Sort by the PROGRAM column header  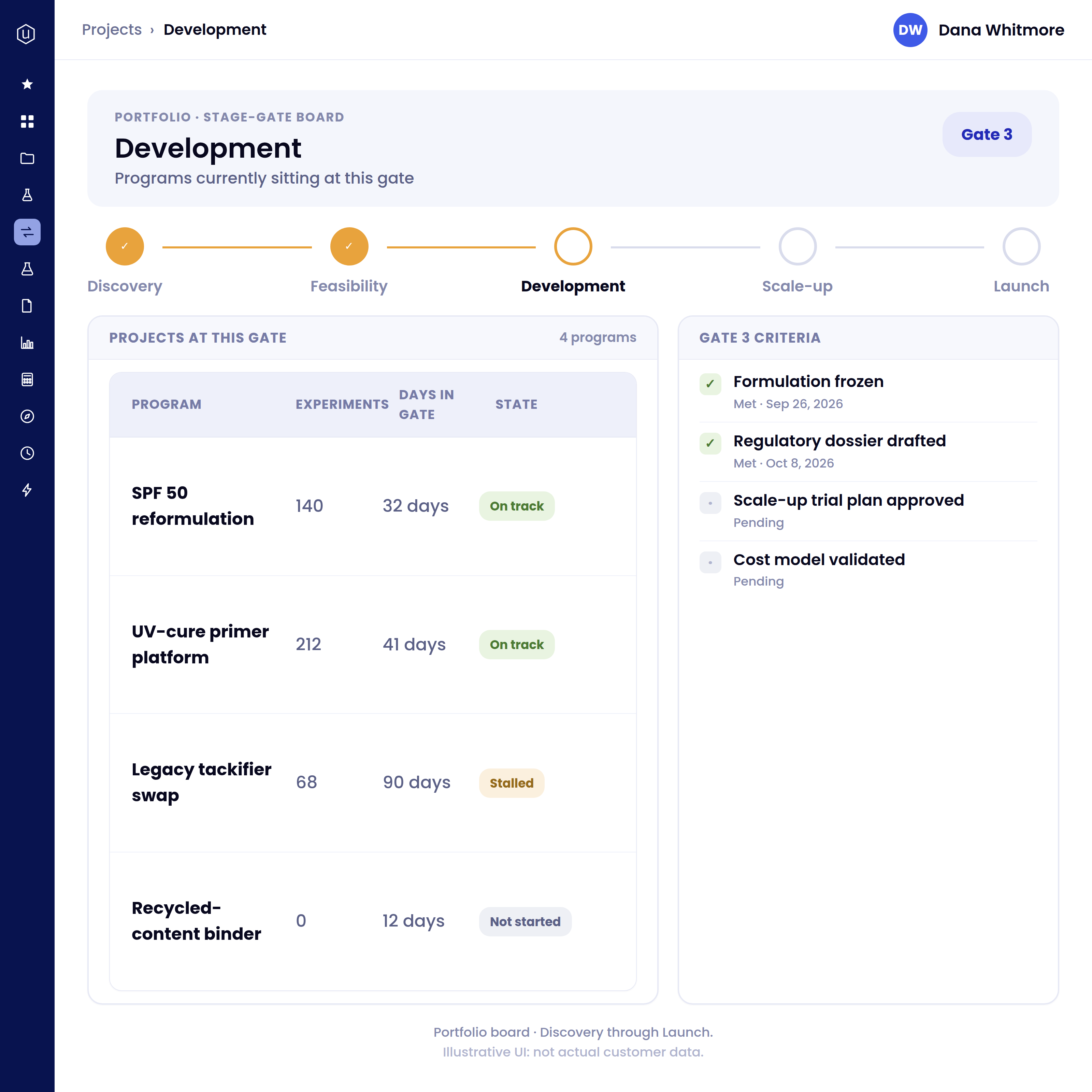(167, 404)
